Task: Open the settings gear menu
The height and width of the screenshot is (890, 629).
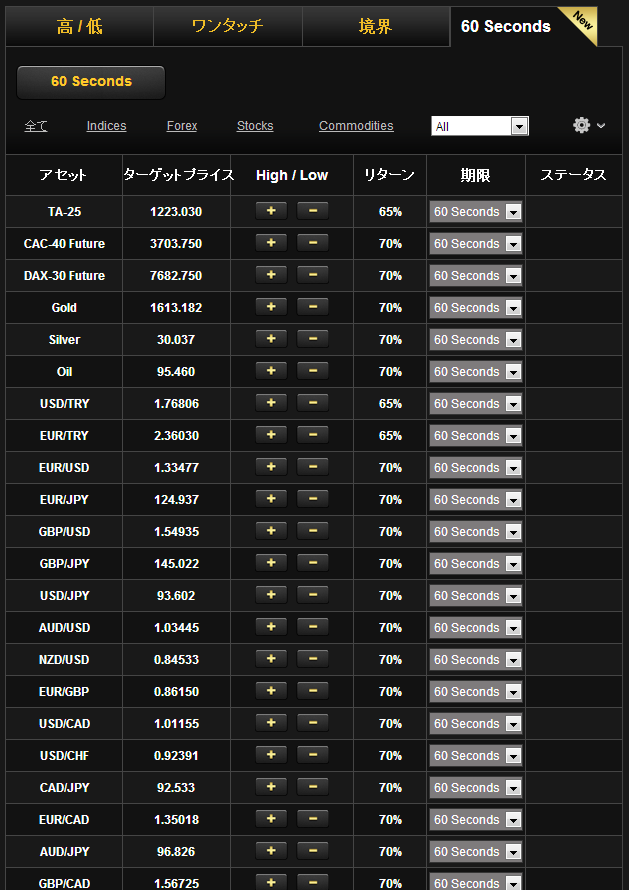Action: click(x=581, y=125)
